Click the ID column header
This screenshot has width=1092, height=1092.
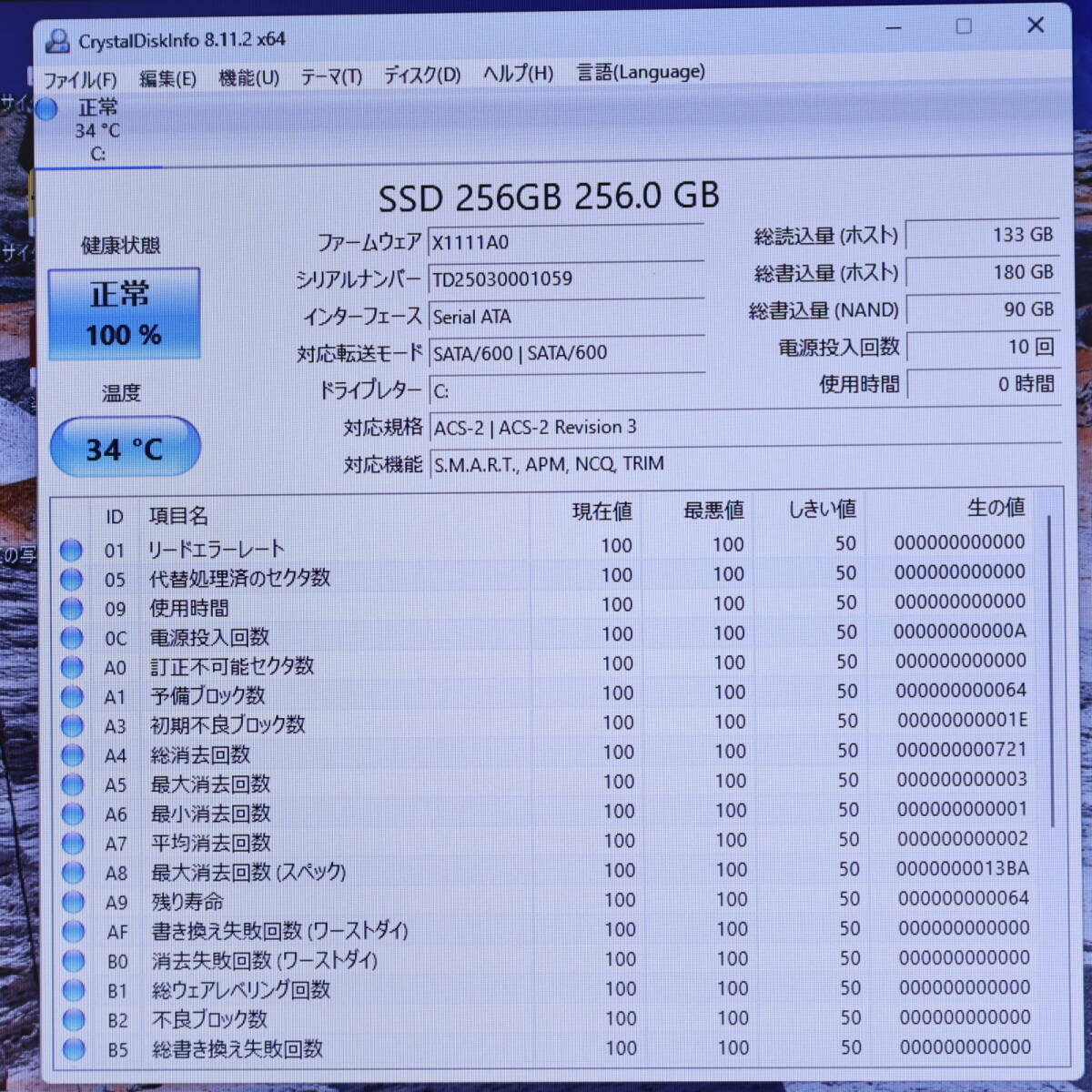114,517
